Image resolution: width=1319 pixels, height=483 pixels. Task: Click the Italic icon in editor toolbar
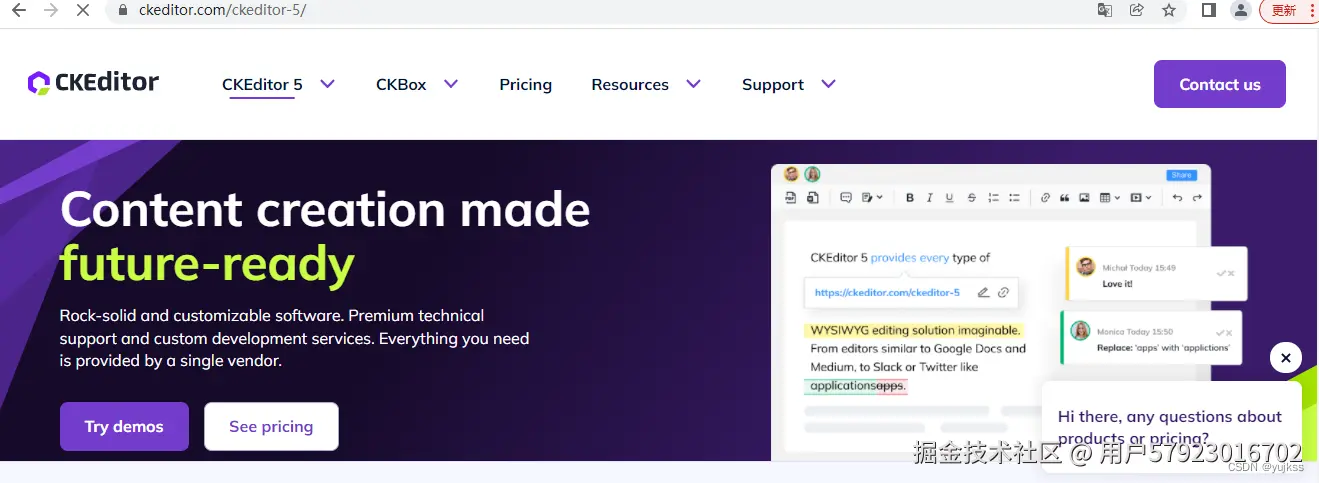coord(929,197)
